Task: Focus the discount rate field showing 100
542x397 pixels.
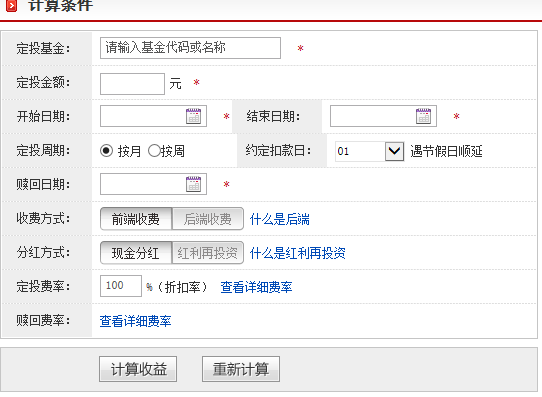Action: (121, 286)
